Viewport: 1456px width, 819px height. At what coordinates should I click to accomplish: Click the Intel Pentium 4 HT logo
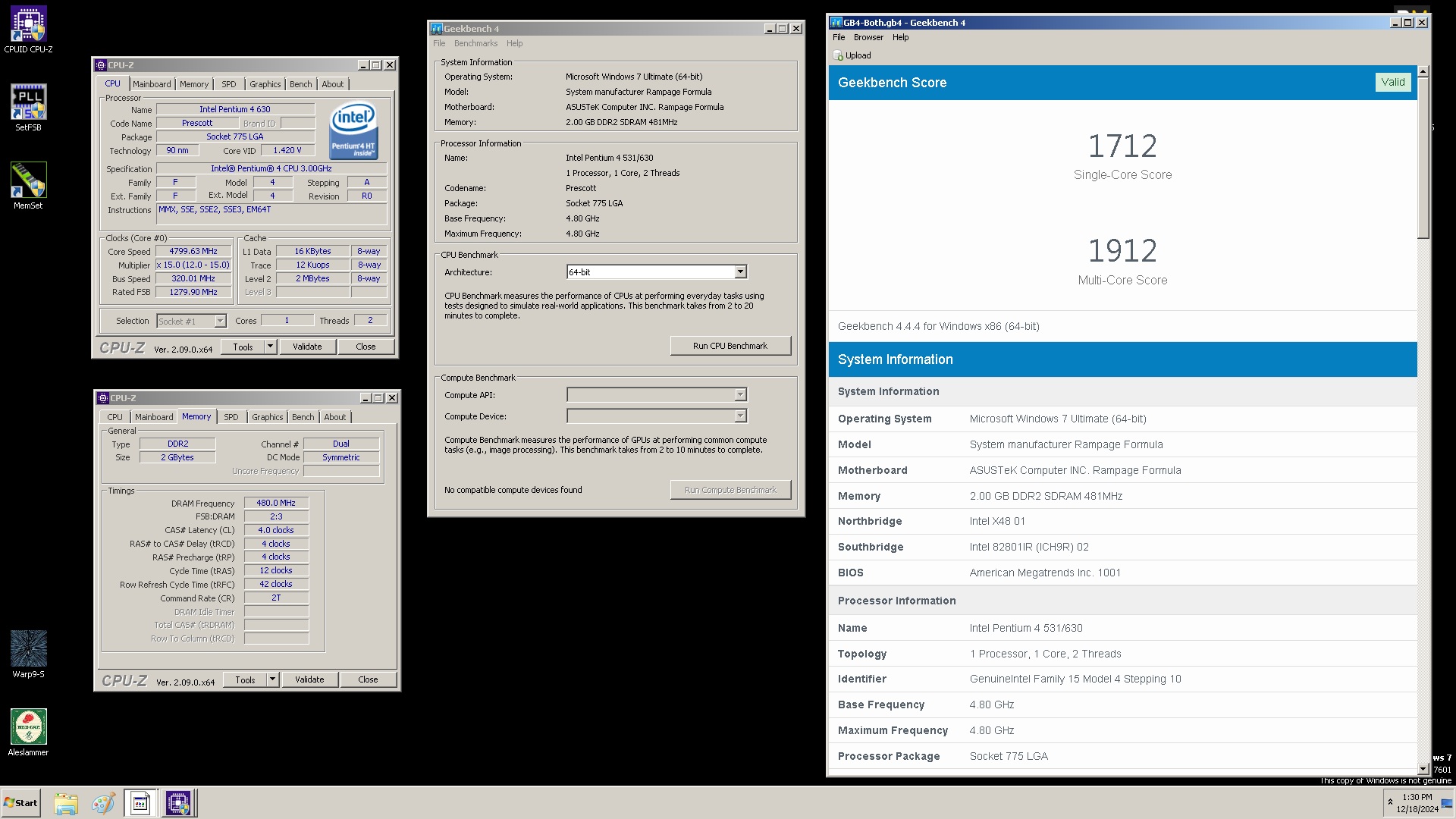353,131
